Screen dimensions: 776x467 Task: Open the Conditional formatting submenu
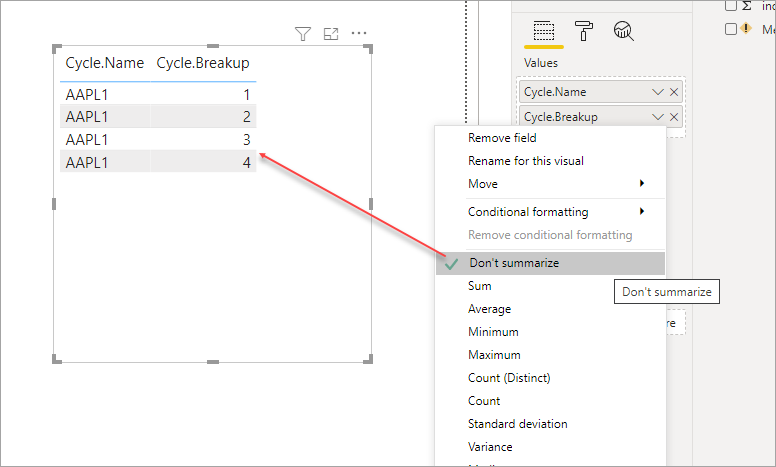(550, 212)
